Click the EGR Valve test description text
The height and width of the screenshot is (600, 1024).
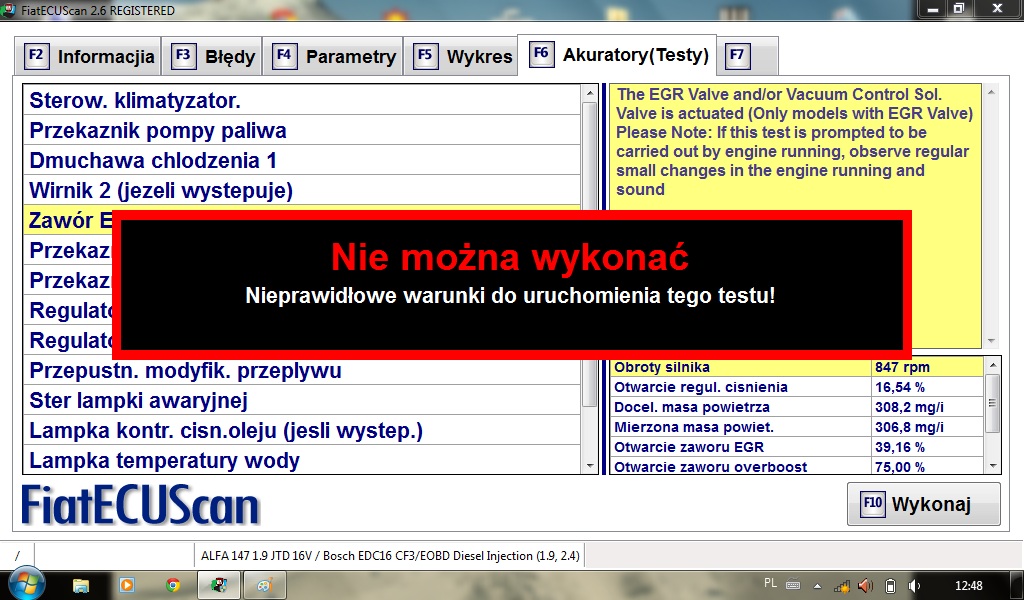coord(795,142)
